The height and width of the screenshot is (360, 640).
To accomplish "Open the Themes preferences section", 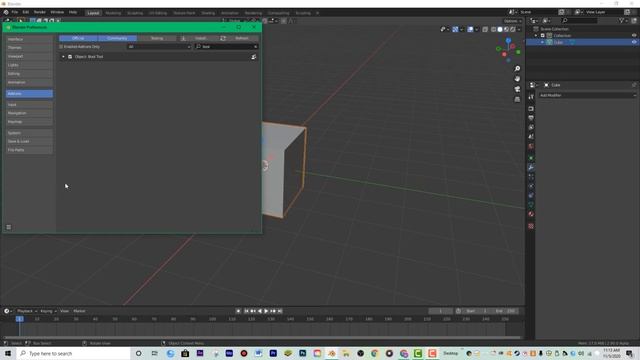I will pos(29,48).
